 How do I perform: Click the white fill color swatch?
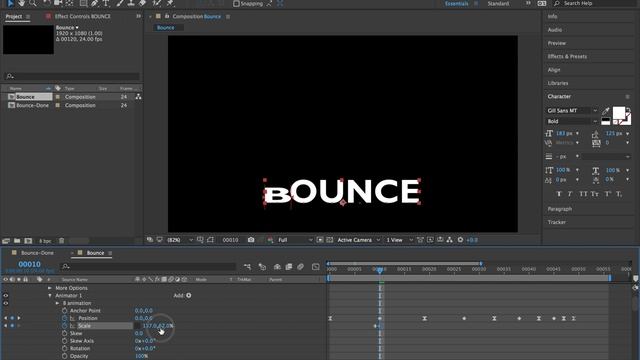click(x=618, y=112)
